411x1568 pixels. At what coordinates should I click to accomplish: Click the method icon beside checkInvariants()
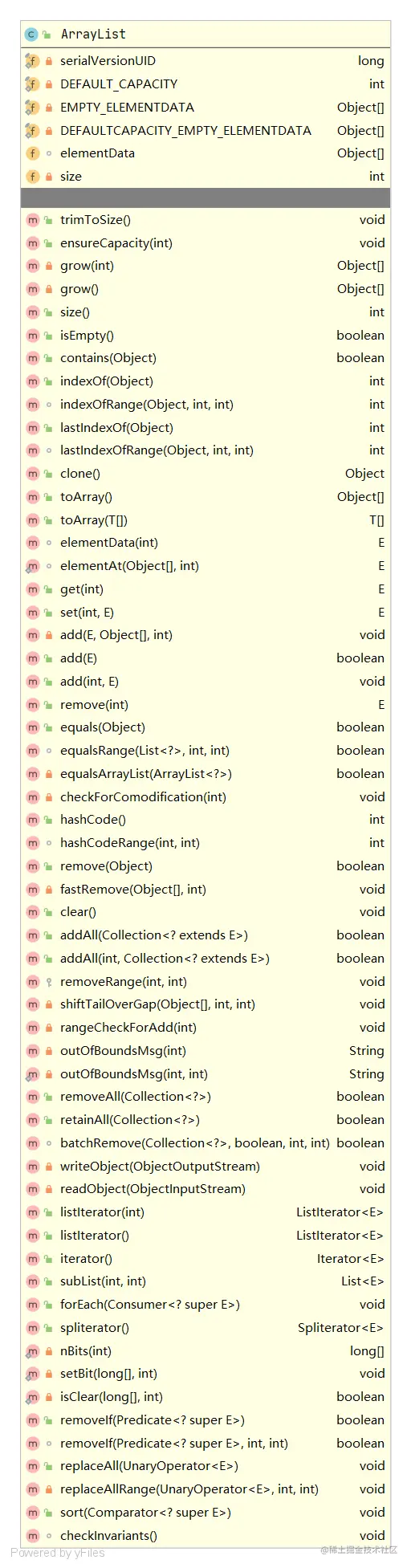pos(32,1536)
